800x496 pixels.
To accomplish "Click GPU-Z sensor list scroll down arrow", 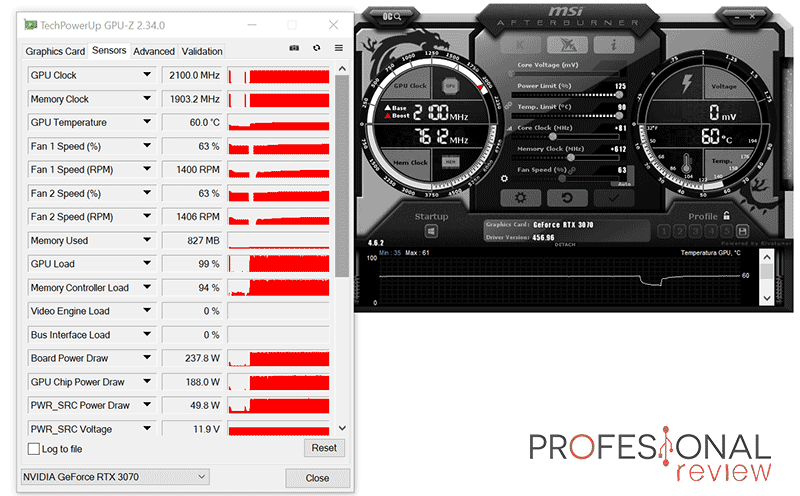I will tap(342, 428).
